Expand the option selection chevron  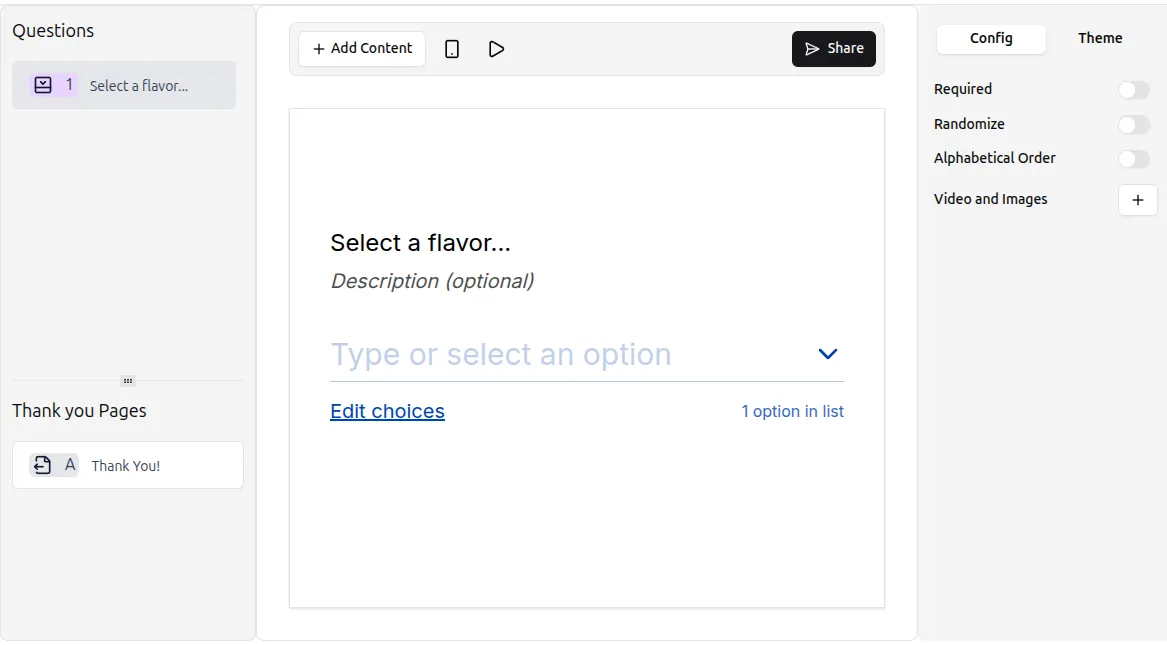click(827, 354)
